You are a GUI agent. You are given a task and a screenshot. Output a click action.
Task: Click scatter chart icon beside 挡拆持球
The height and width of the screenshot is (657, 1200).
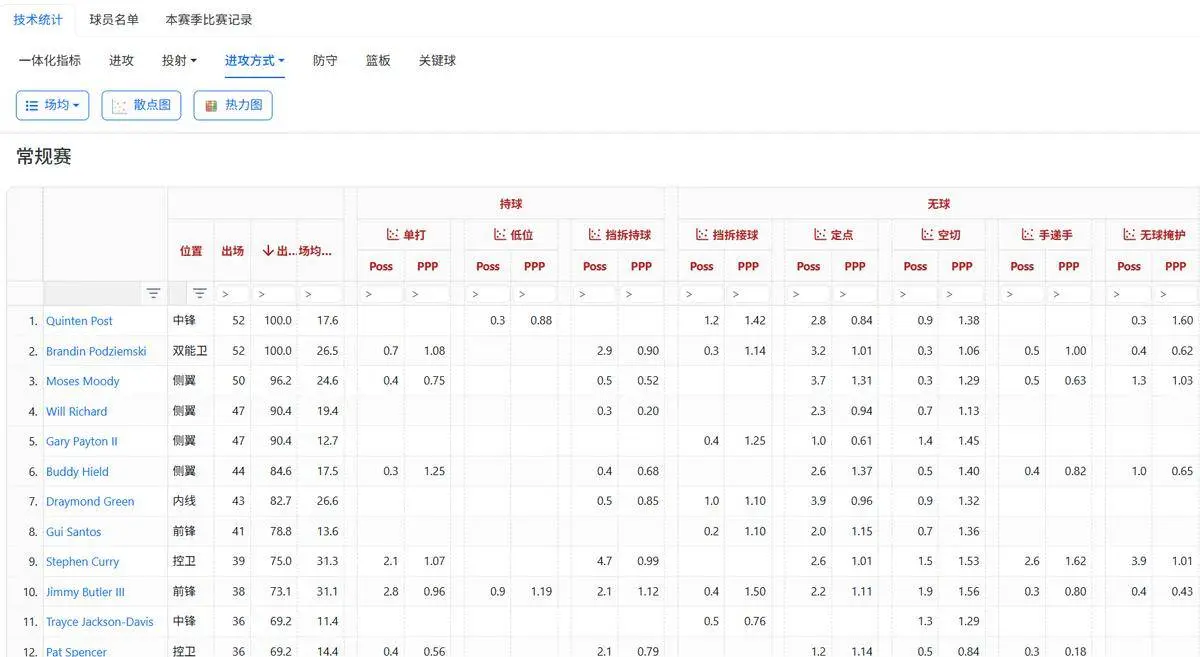pos(595,235)
